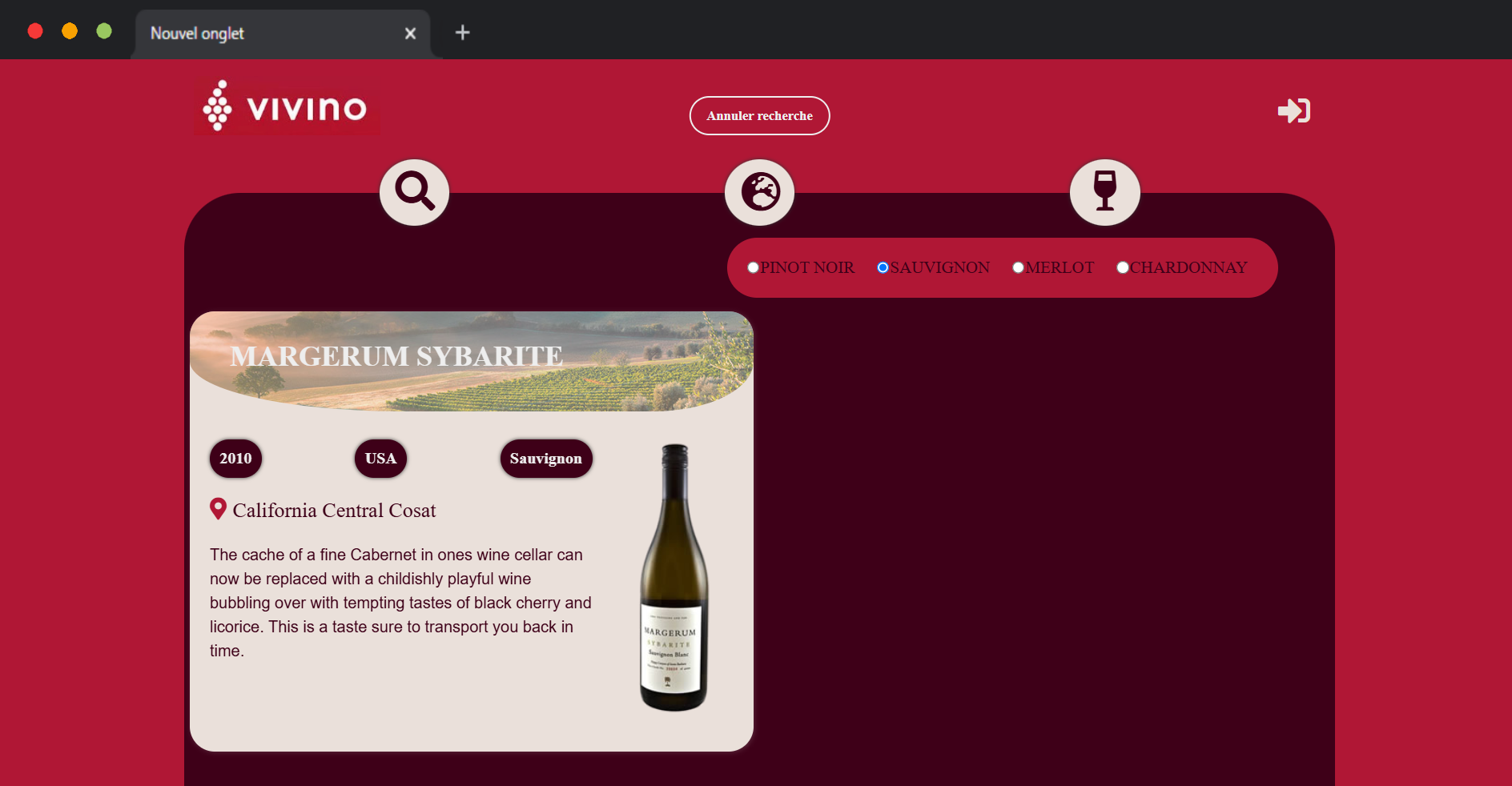Choose the Chardonnay radio option

point(1123,267)
